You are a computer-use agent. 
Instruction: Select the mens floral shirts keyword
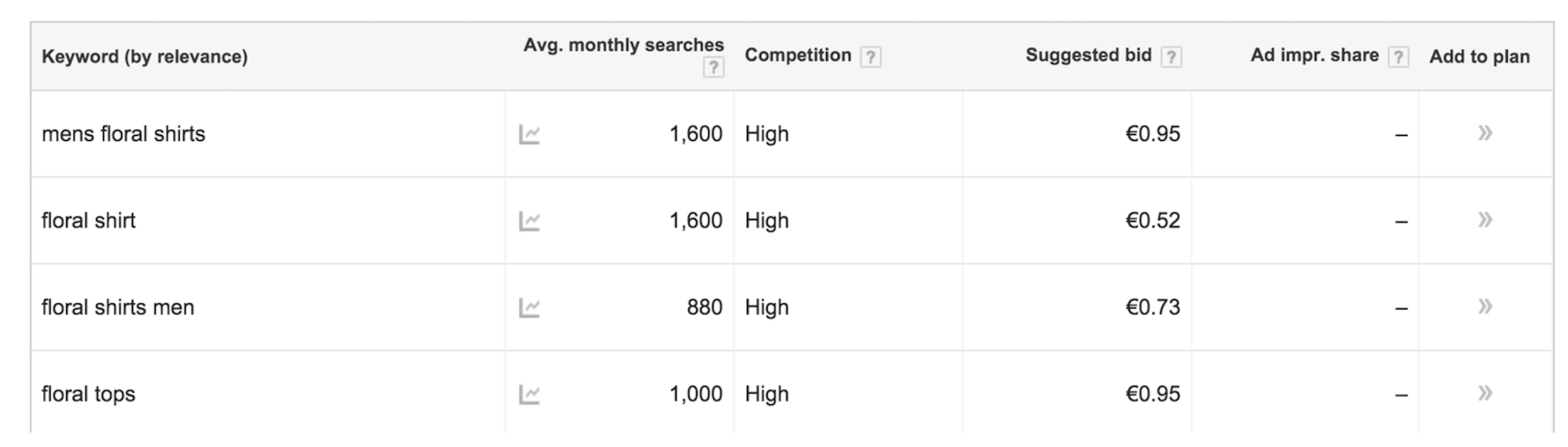124,134
